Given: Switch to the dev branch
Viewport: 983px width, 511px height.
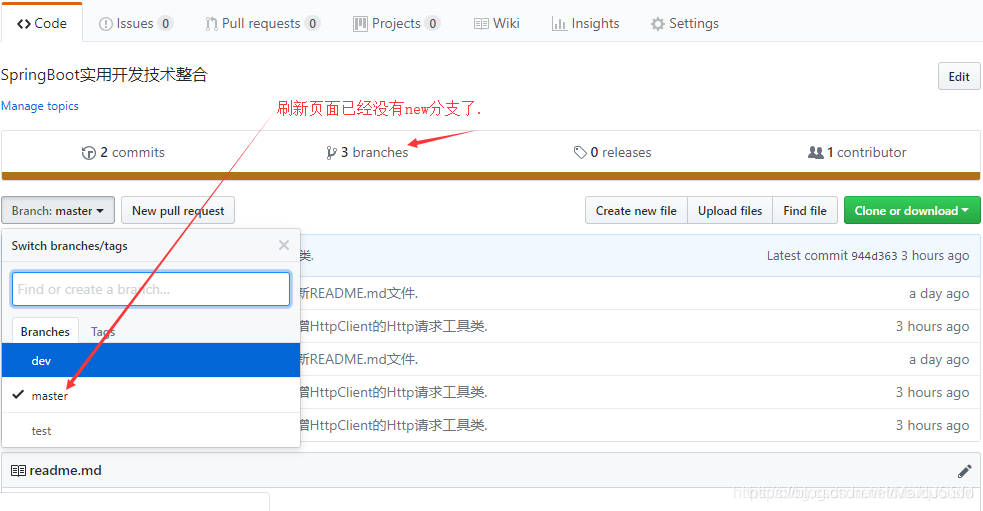Looking at the screenshot, I should [150, 361].
